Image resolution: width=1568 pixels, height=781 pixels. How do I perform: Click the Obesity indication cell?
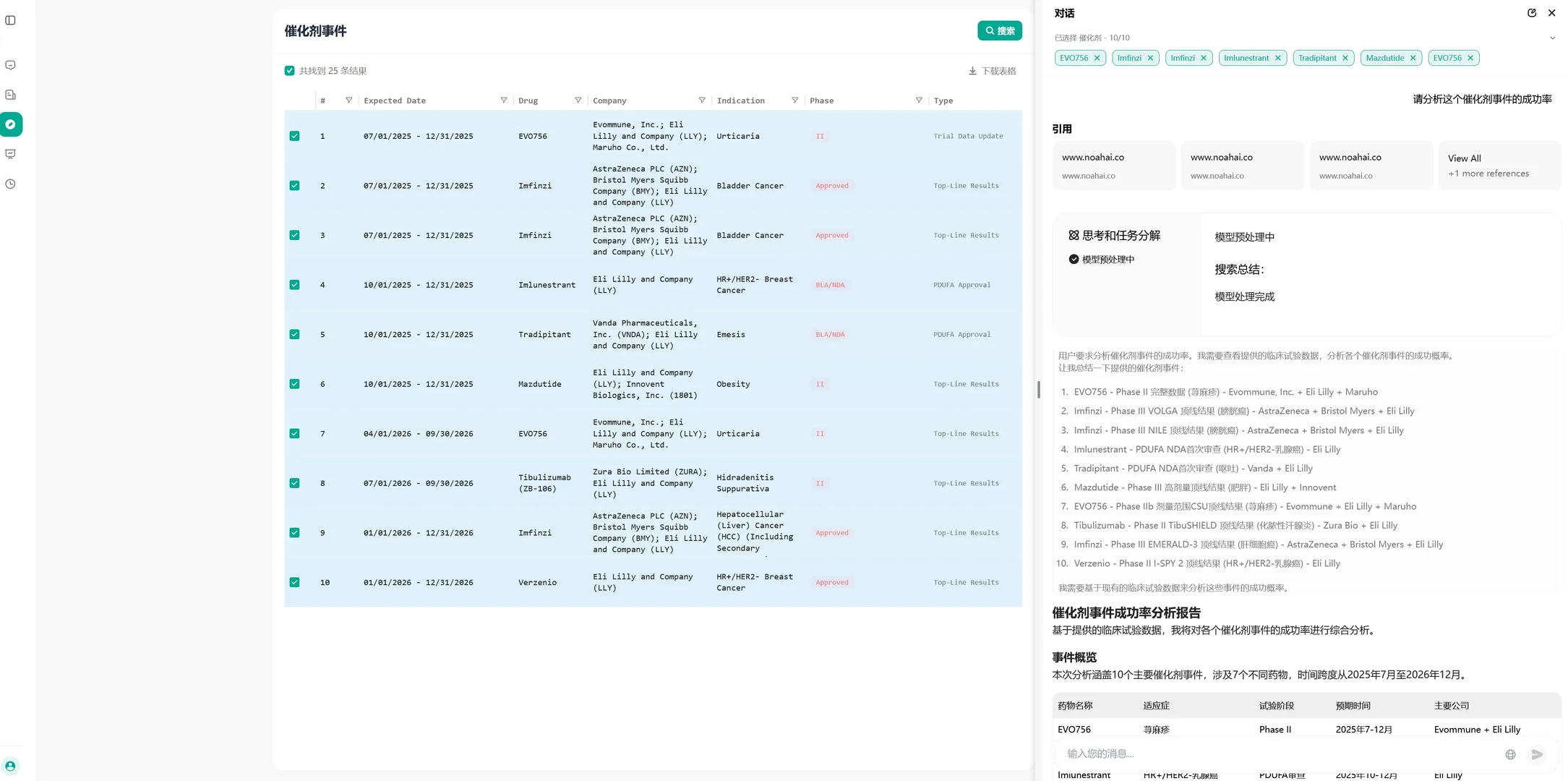[x=733, y=384]
